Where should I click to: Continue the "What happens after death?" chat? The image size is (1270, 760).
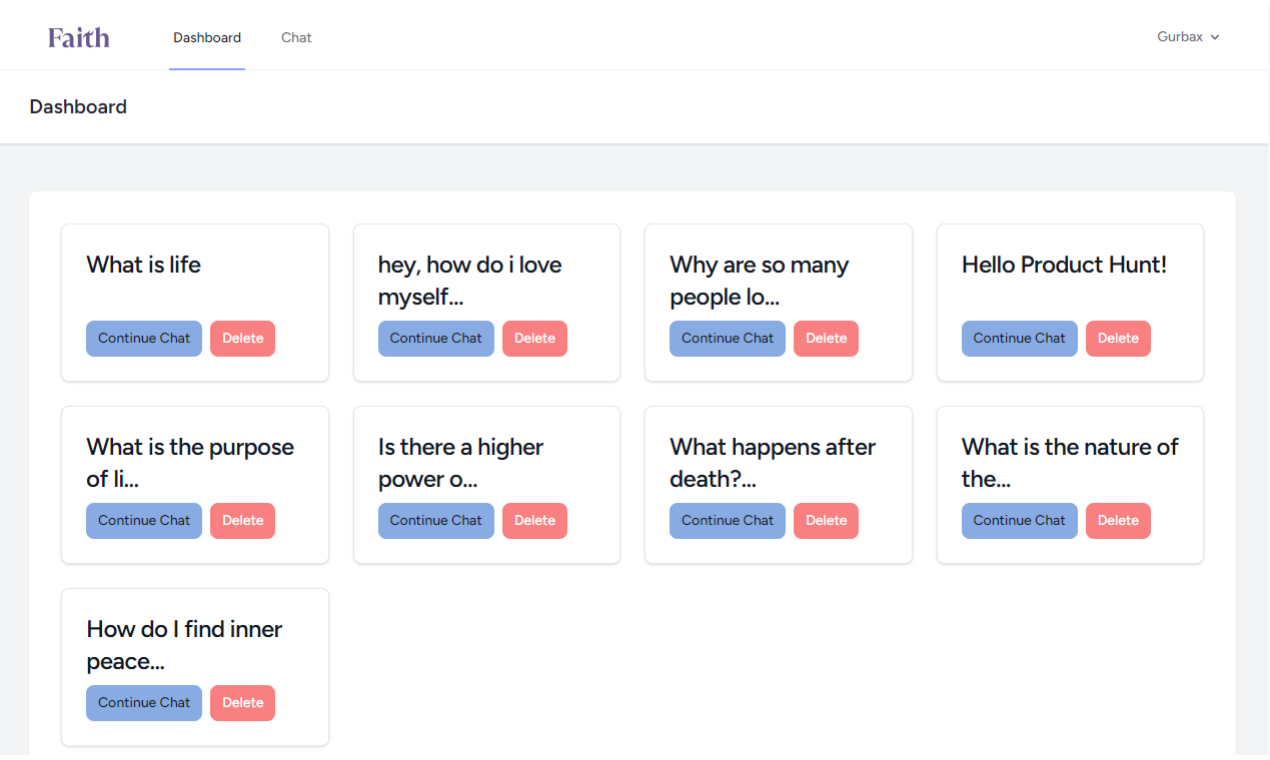click(x=727, y=520)
